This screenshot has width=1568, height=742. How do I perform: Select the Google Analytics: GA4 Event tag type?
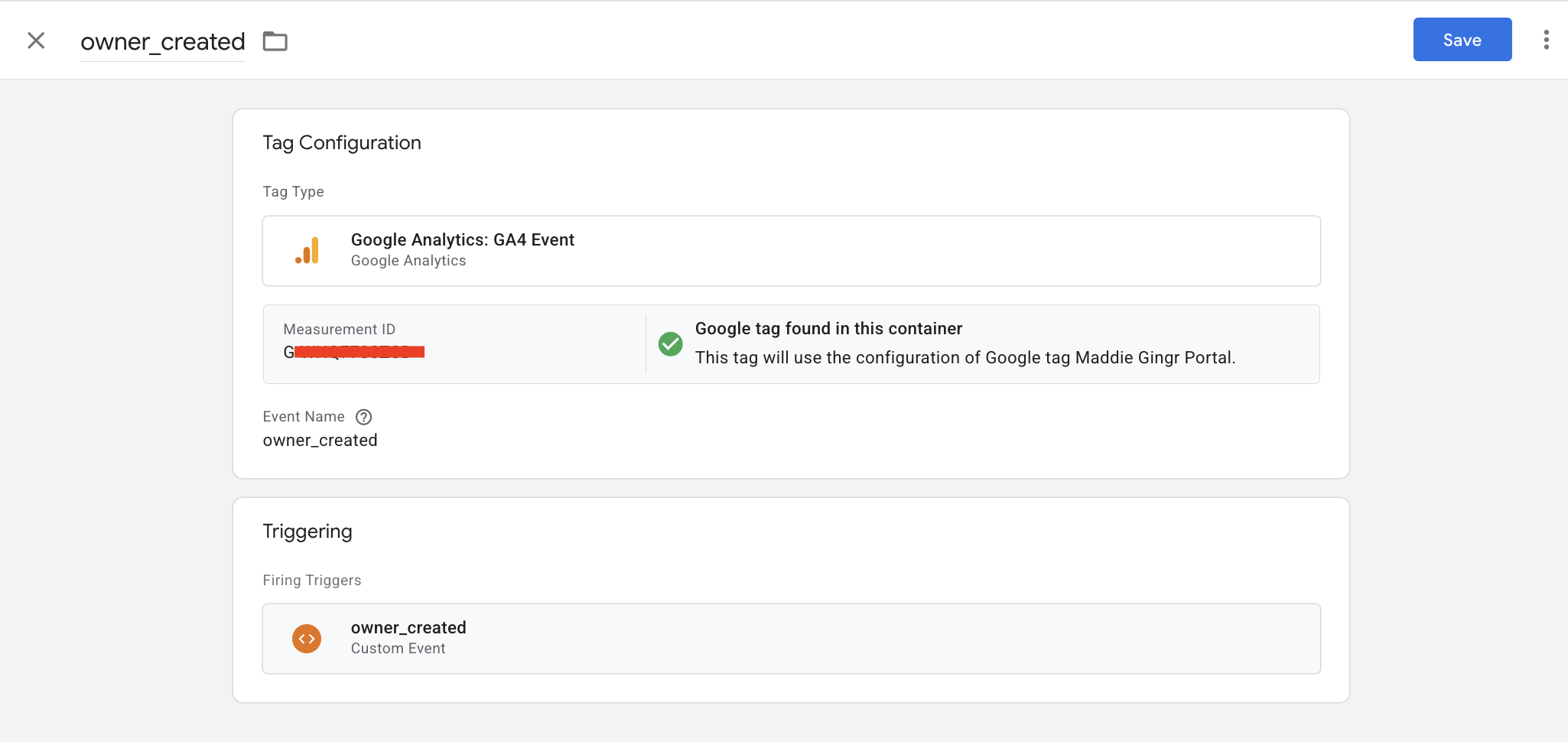pos(791,251)
